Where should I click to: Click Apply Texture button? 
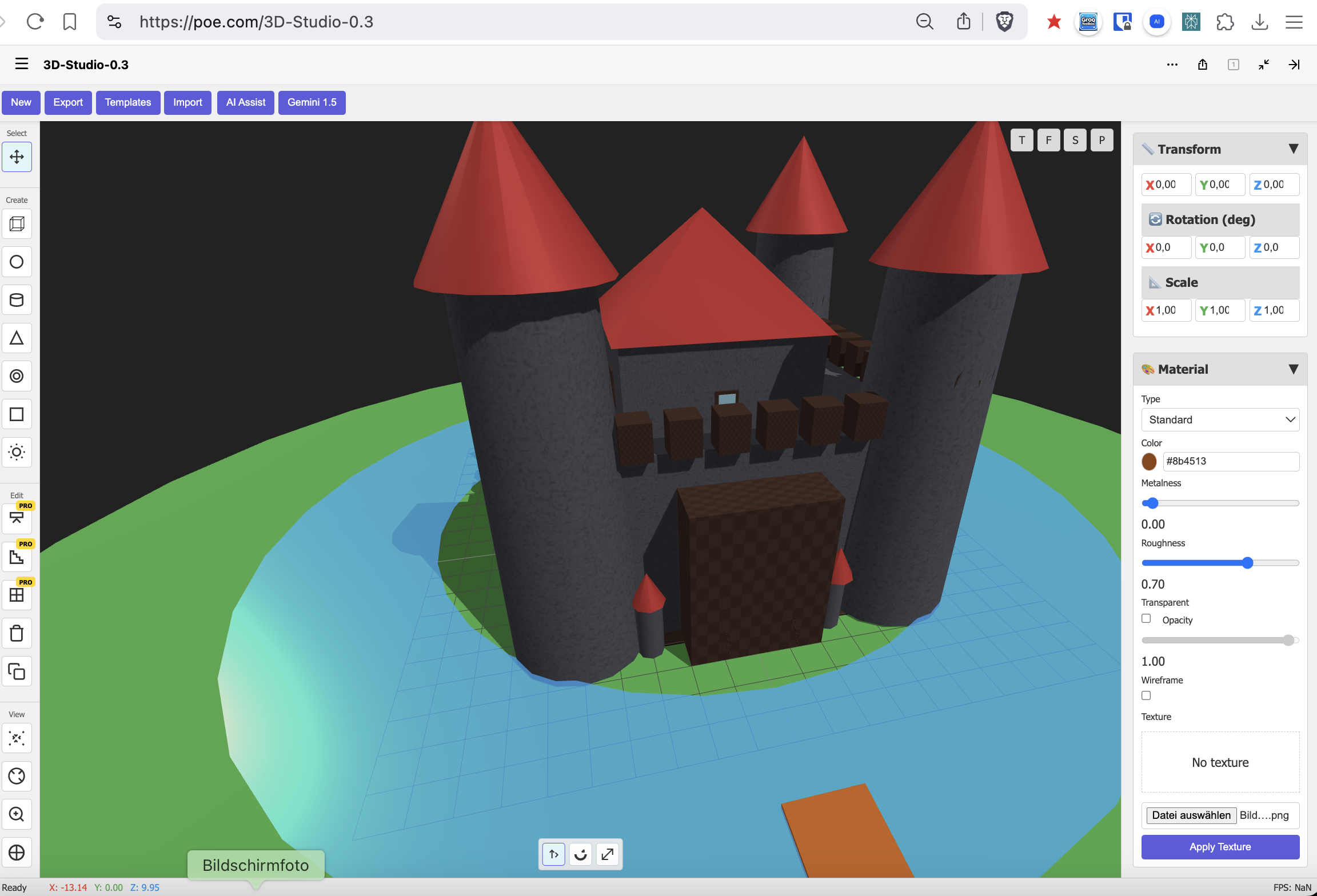click(1220, 847)
